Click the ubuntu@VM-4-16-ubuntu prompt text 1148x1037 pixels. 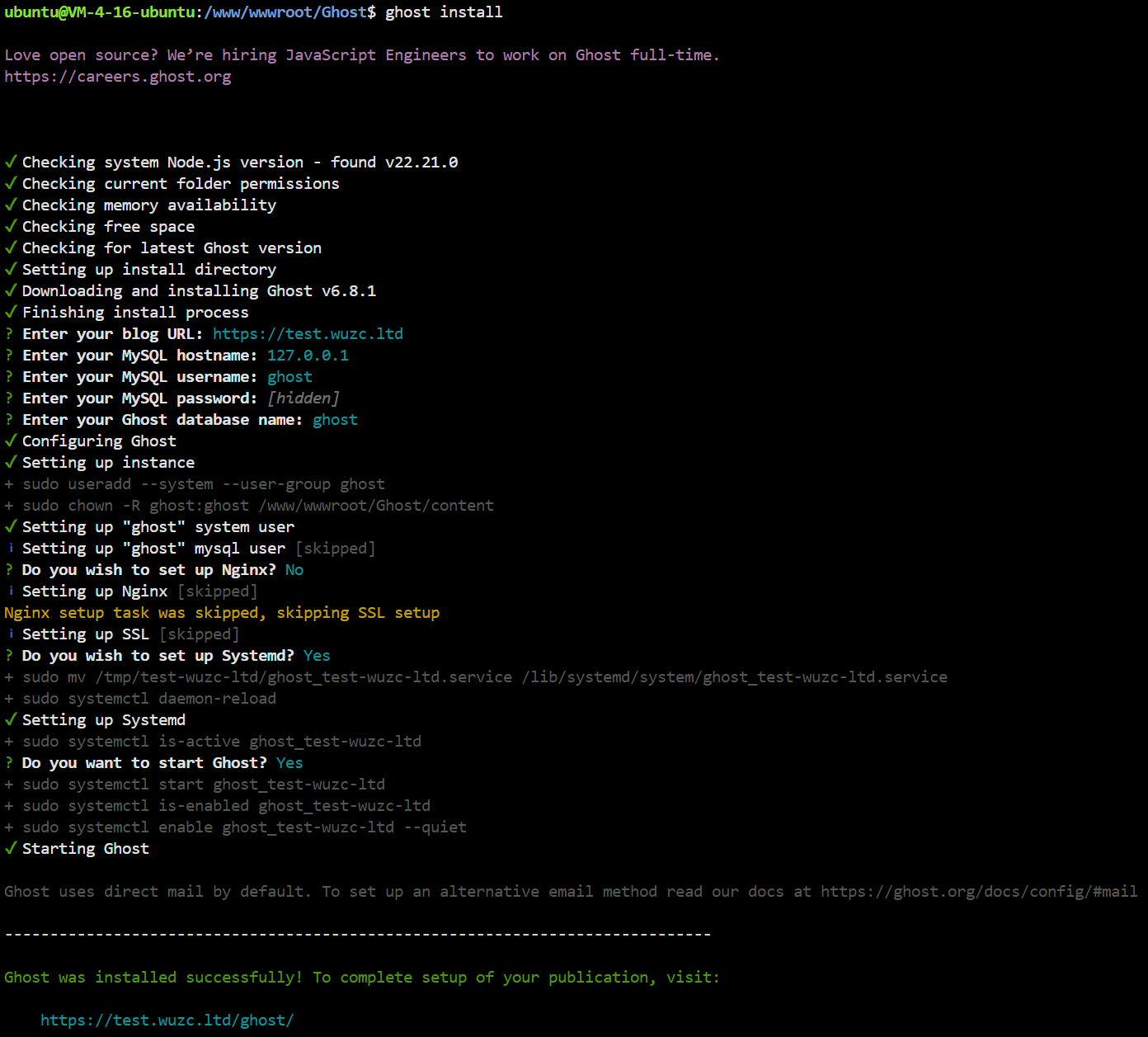(97, 12)
